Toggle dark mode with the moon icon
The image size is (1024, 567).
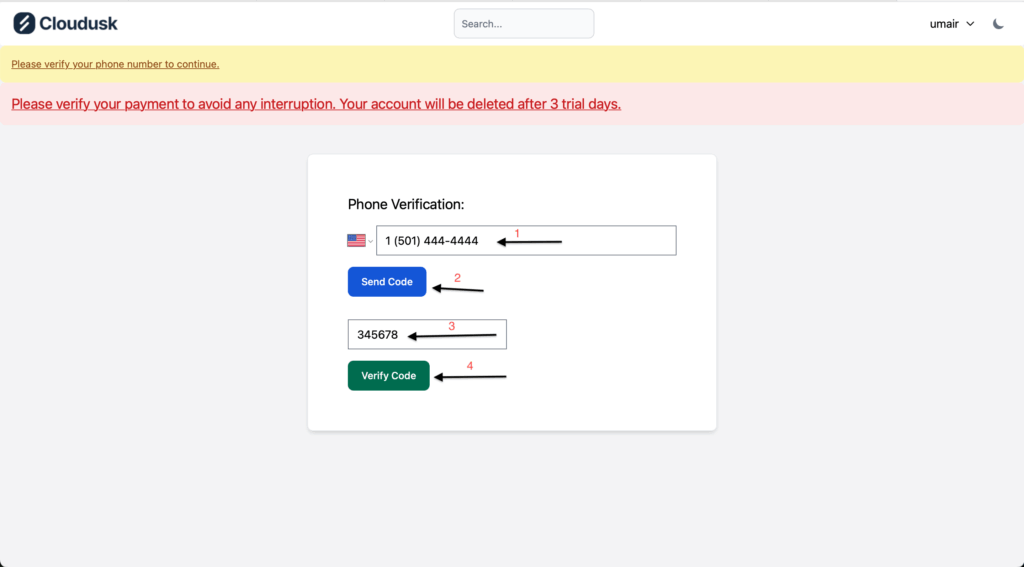click(x=998, y=24)
